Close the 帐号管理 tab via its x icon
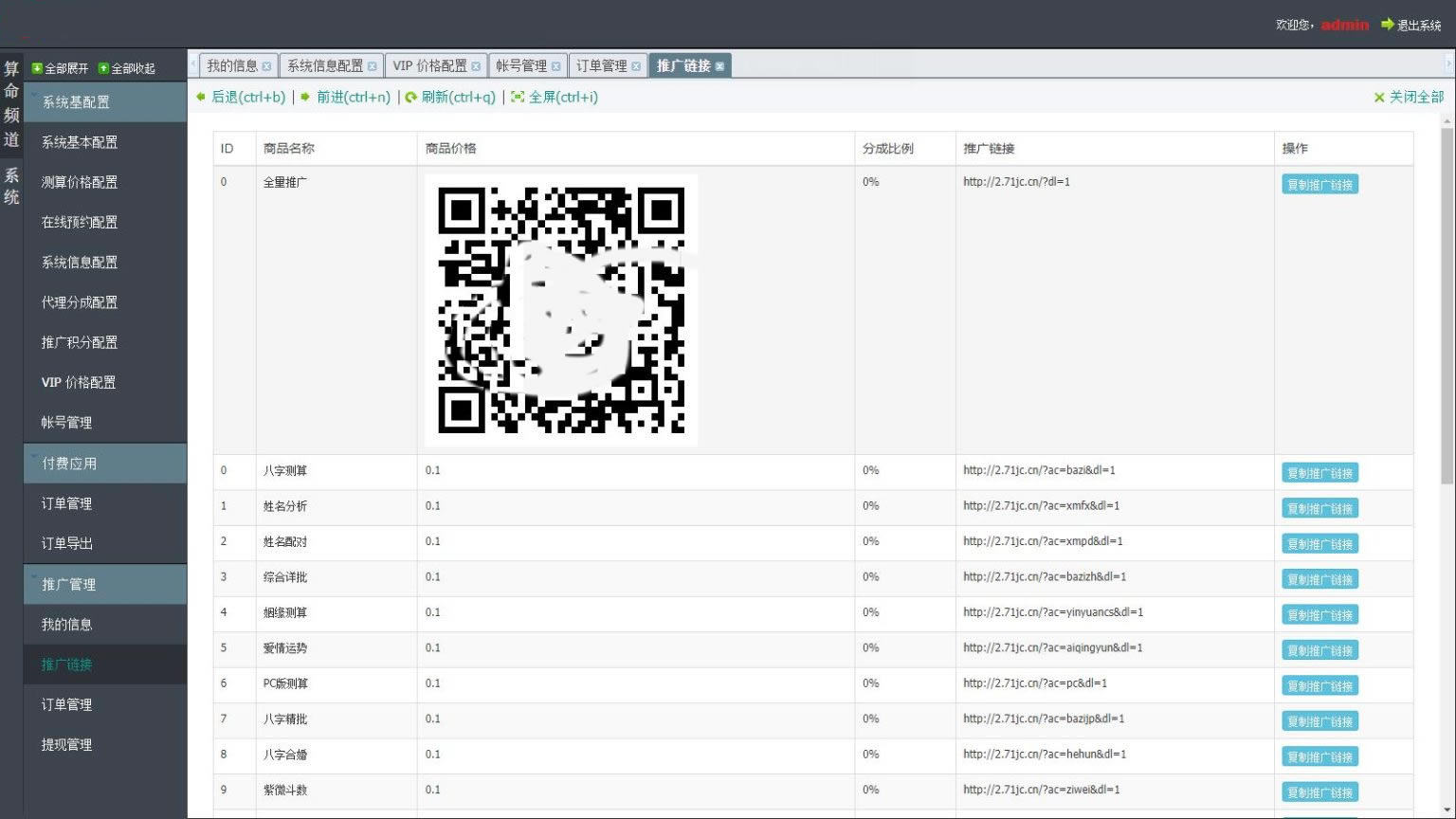Image resolution: width=1456 pixels, height=819 pixels. (555, 66)
